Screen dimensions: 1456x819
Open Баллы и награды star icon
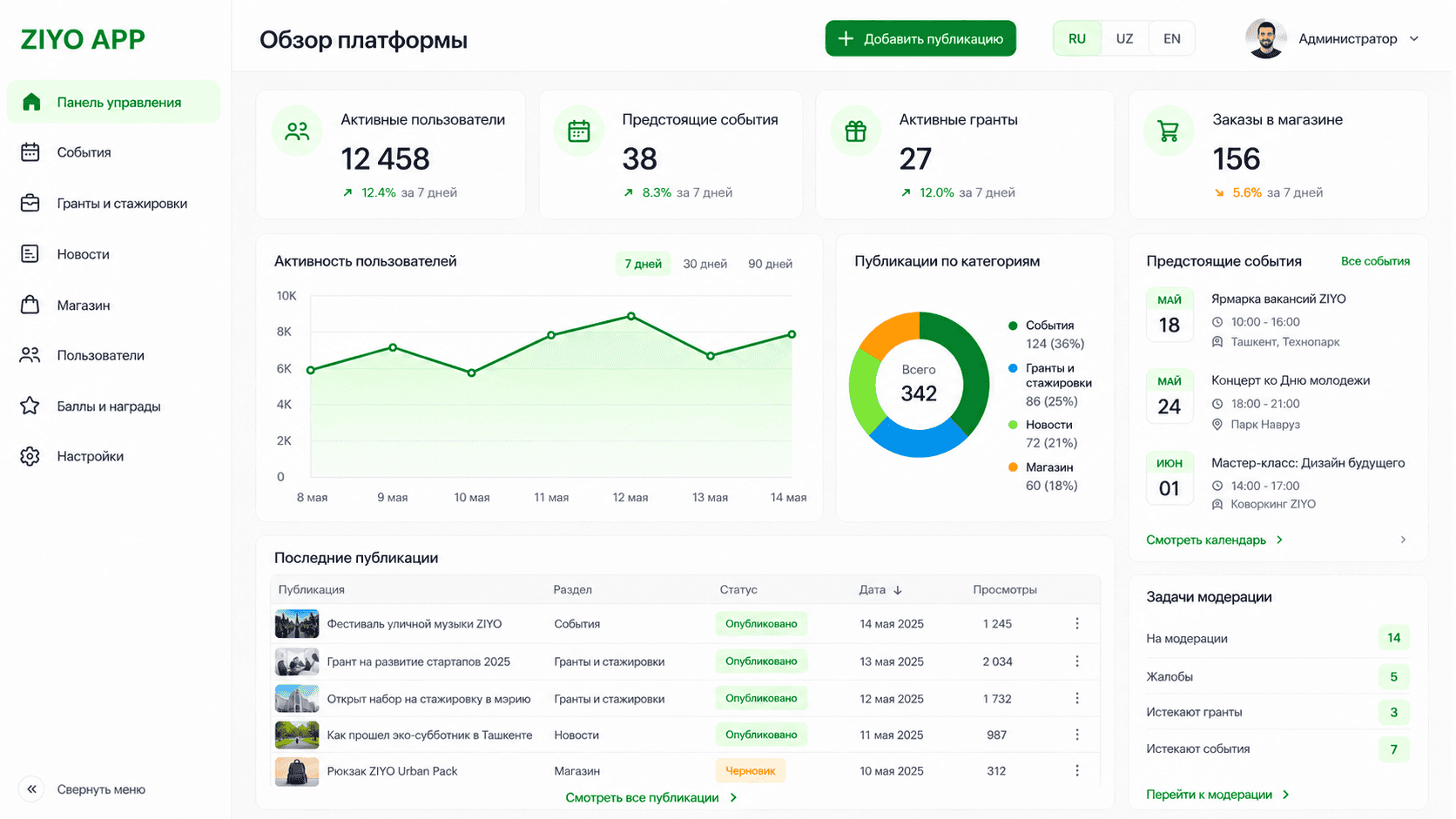pos(30,406)
